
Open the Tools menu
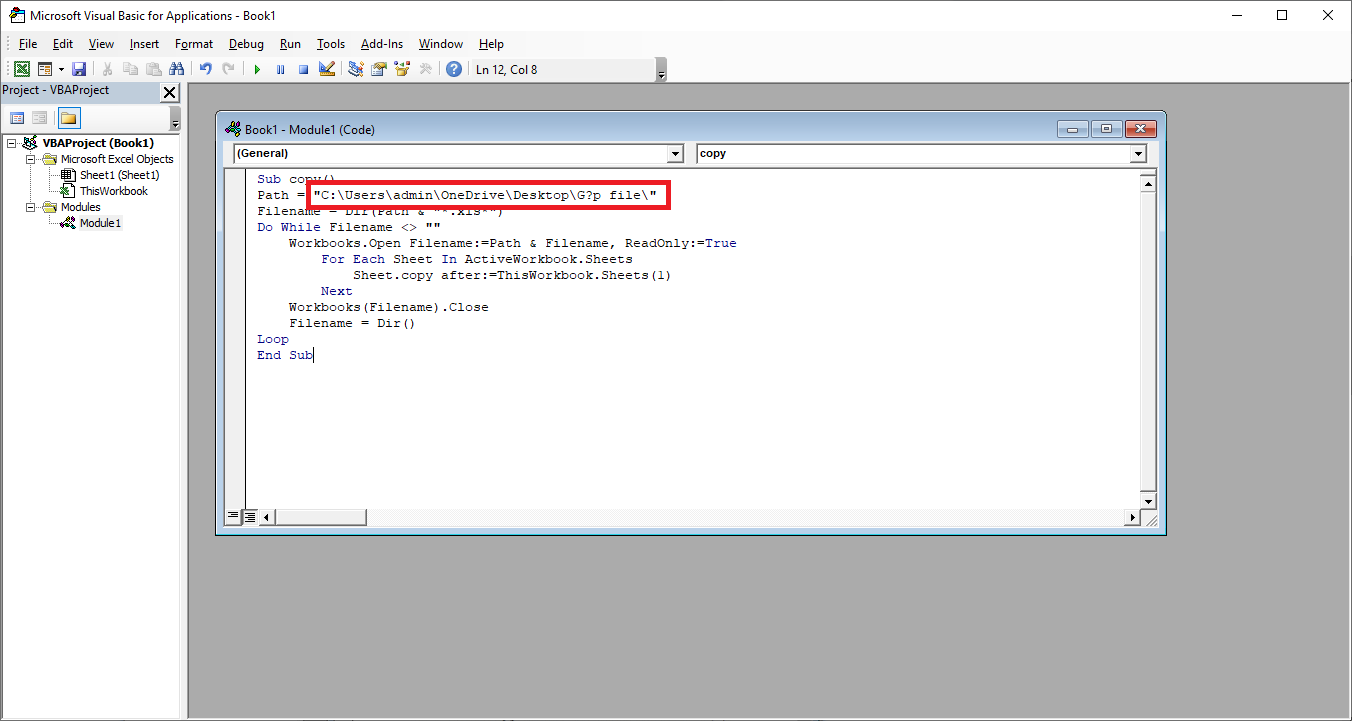coord(330,44)
